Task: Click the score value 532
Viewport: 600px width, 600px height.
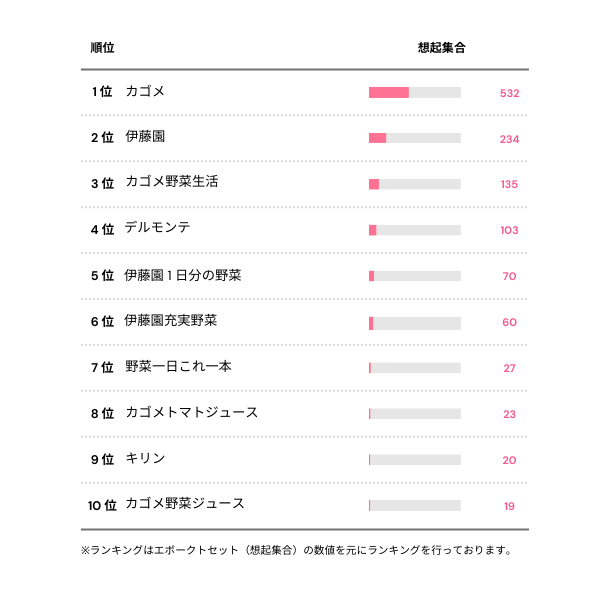Action: (509, 93)
